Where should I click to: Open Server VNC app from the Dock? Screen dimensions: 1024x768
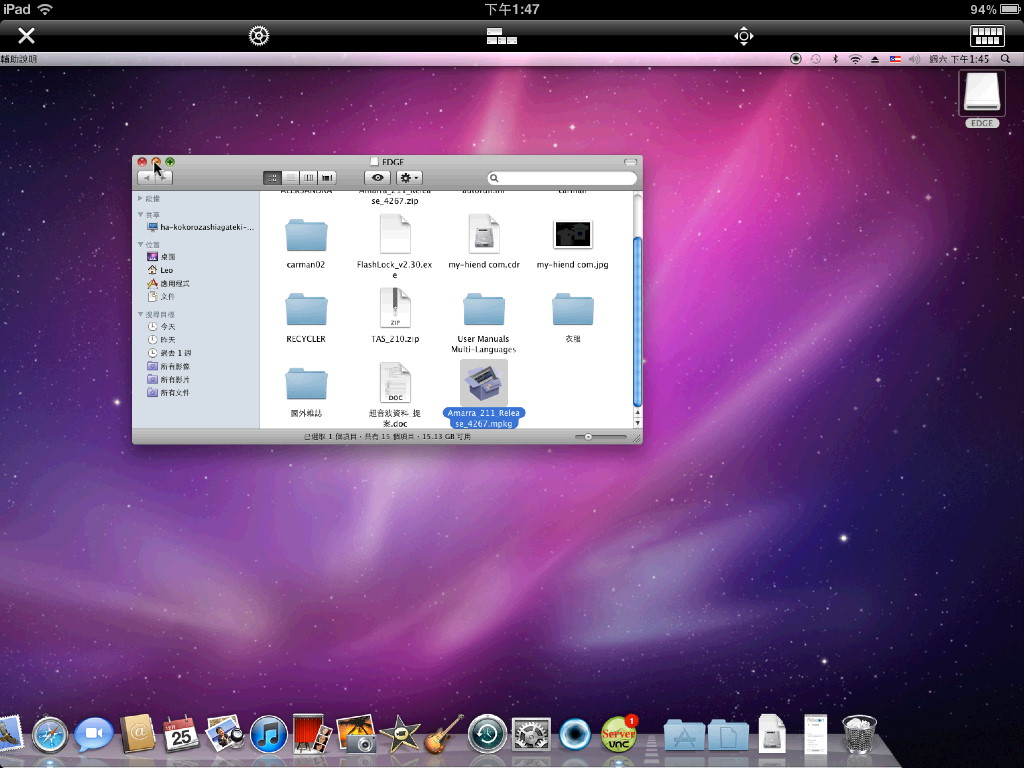[x=618, y=734]
